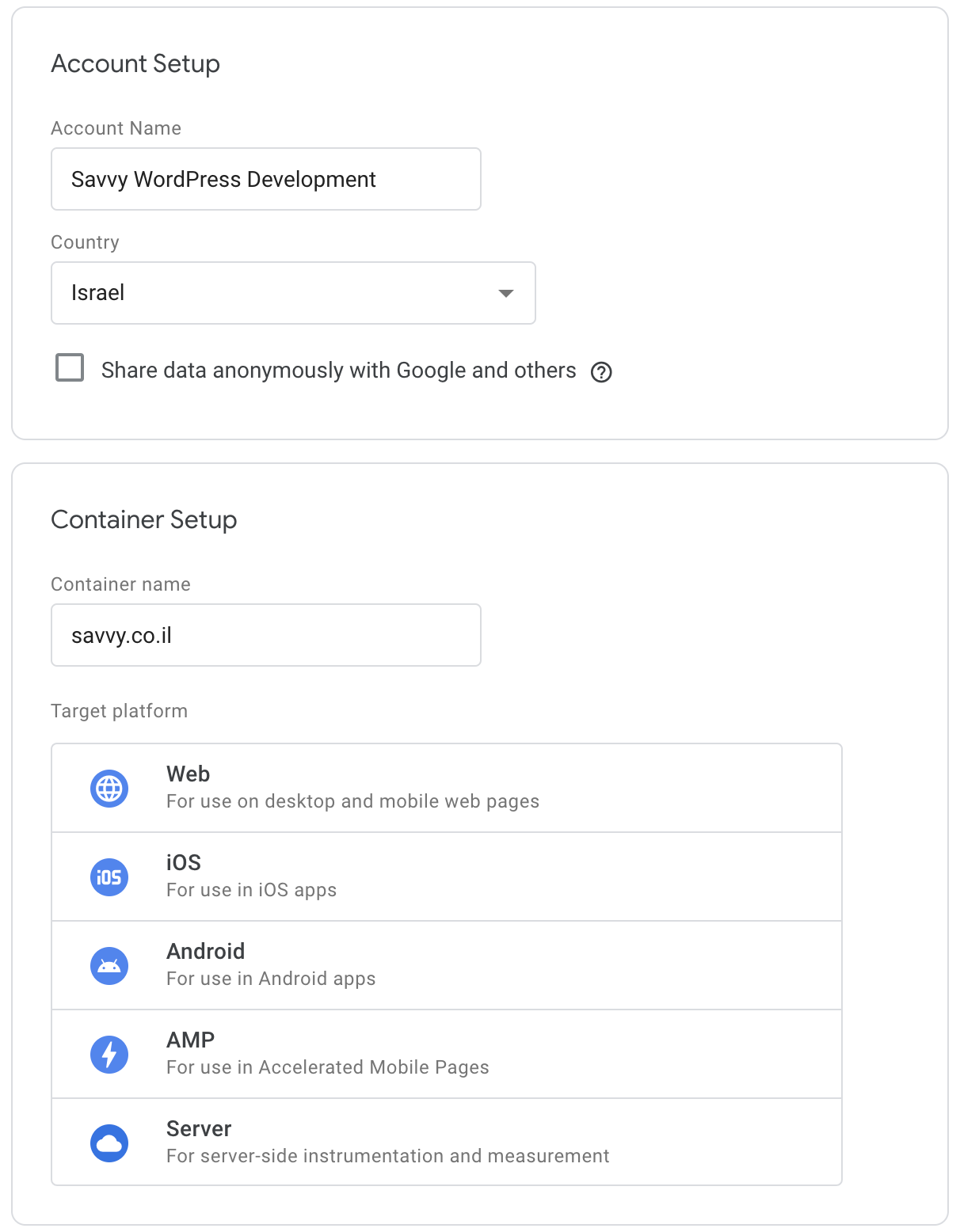Image resolution: width=960 pixels, height=1232 pixels.
Task: Pick Server server-side measurement option
Action: click(x=447, y=1142)
